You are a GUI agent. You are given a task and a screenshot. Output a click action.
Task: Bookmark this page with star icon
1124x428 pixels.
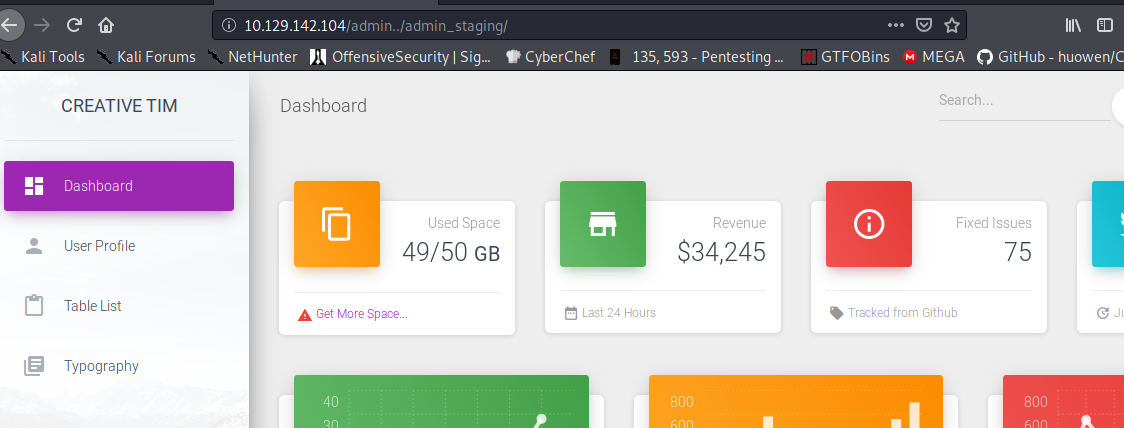click(x=951, y=25)
